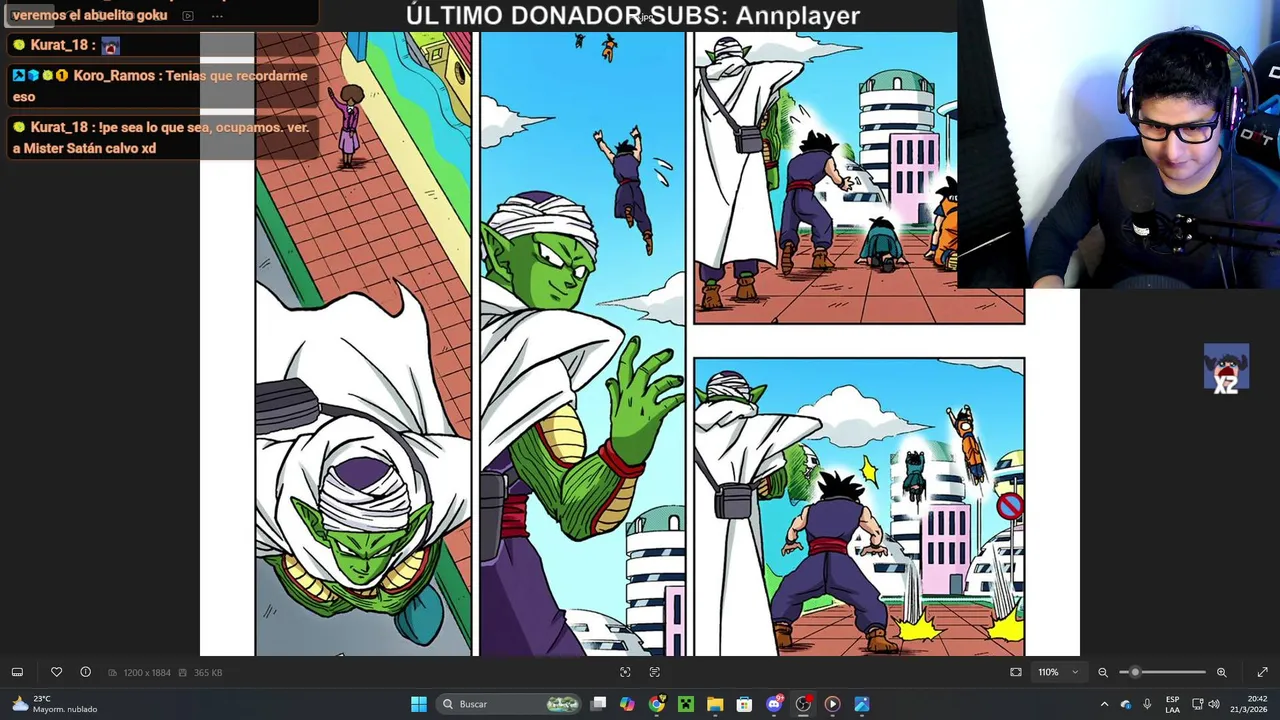Switch the ESP LAA input language

pyautogui.click(x=1172, y=704)
